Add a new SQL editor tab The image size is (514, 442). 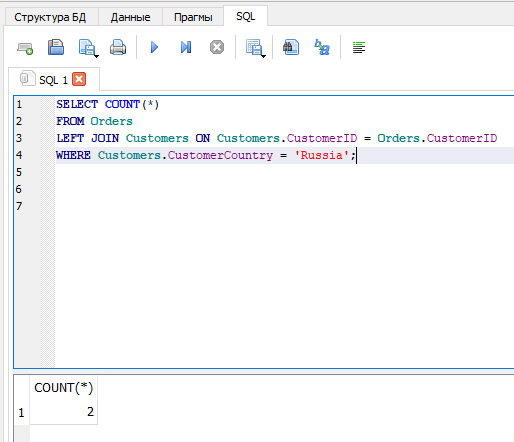[25, 48]
